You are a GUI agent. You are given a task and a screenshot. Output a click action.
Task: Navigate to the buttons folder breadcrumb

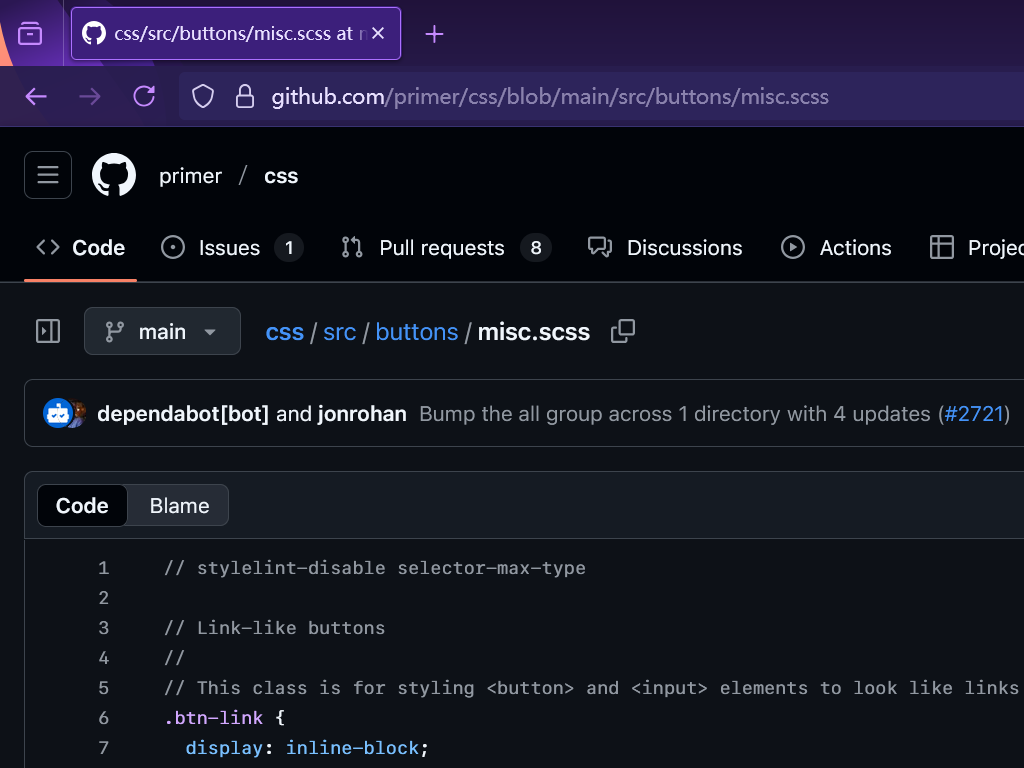coord(417,332)
